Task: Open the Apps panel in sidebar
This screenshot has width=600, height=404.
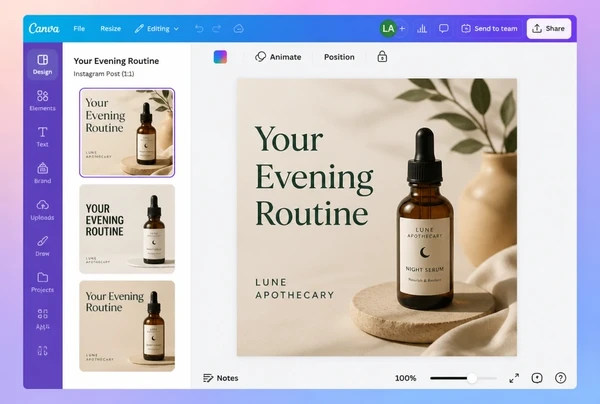Action: tap(42, 319)
